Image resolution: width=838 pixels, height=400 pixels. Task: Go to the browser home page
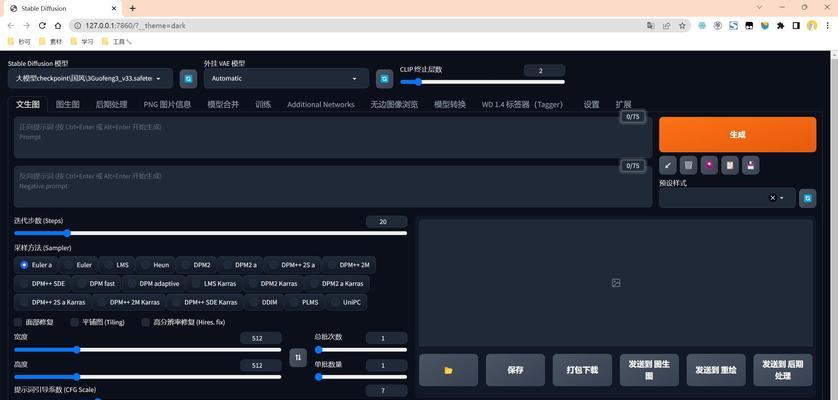58,25
